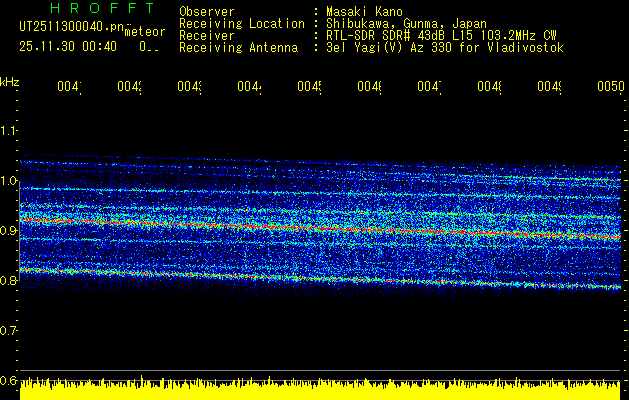Select the observer name Masaki Kano
The image size is (629, 400).
point(365,11)
